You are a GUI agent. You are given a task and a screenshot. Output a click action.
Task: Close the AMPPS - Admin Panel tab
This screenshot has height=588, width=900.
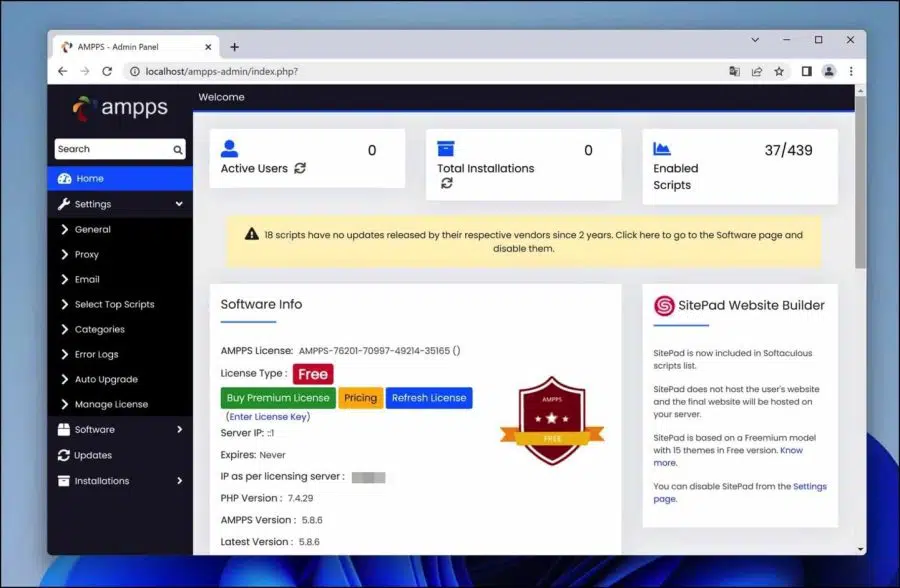tap(208, 47)
